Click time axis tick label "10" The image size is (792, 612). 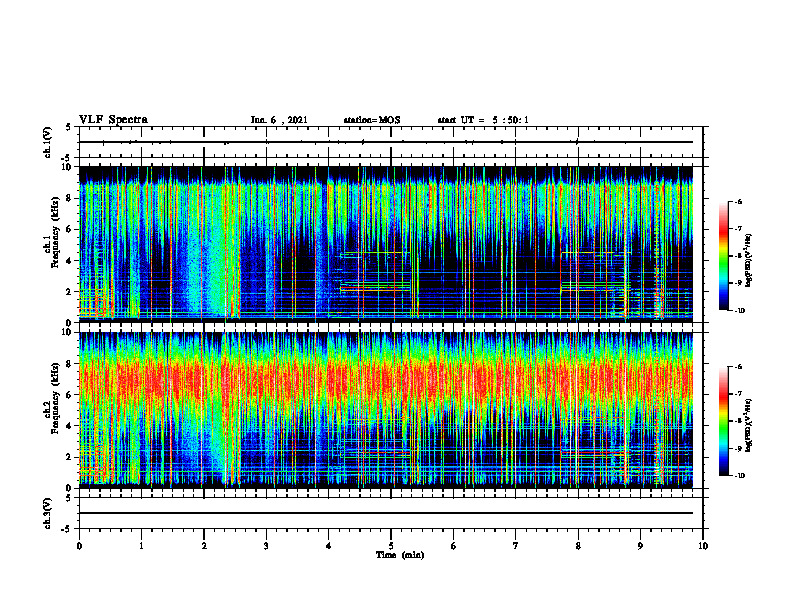[703, 546]
